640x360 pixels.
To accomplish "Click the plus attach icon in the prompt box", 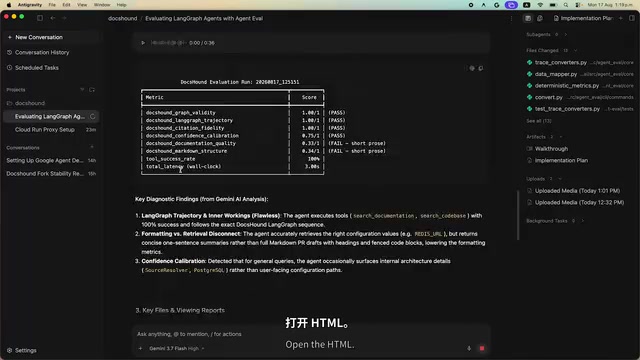I will [x=140, y=349].
